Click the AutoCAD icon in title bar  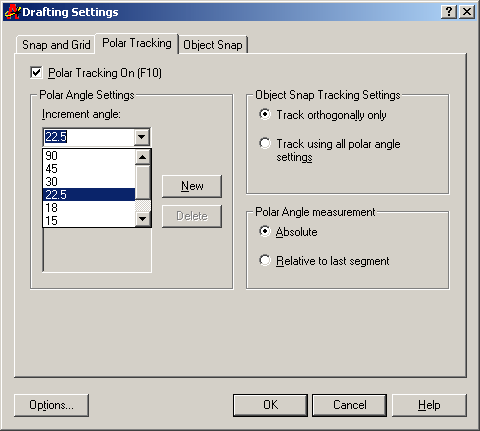pos(12,12)
